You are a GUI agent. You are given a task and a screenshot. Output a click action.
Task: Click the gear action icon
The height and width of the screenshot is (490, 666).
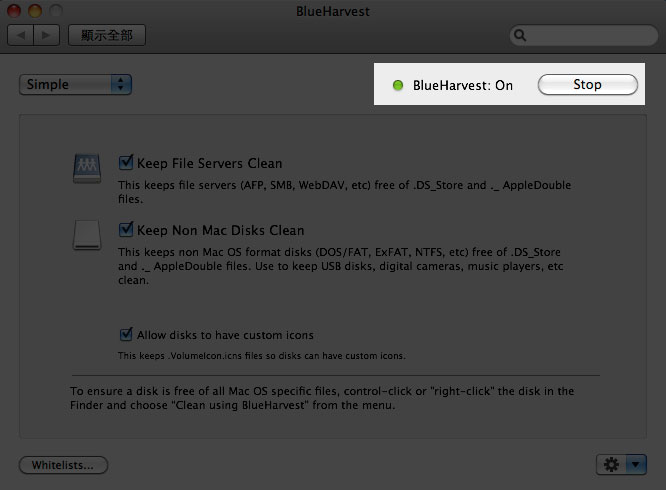(611, 465)
